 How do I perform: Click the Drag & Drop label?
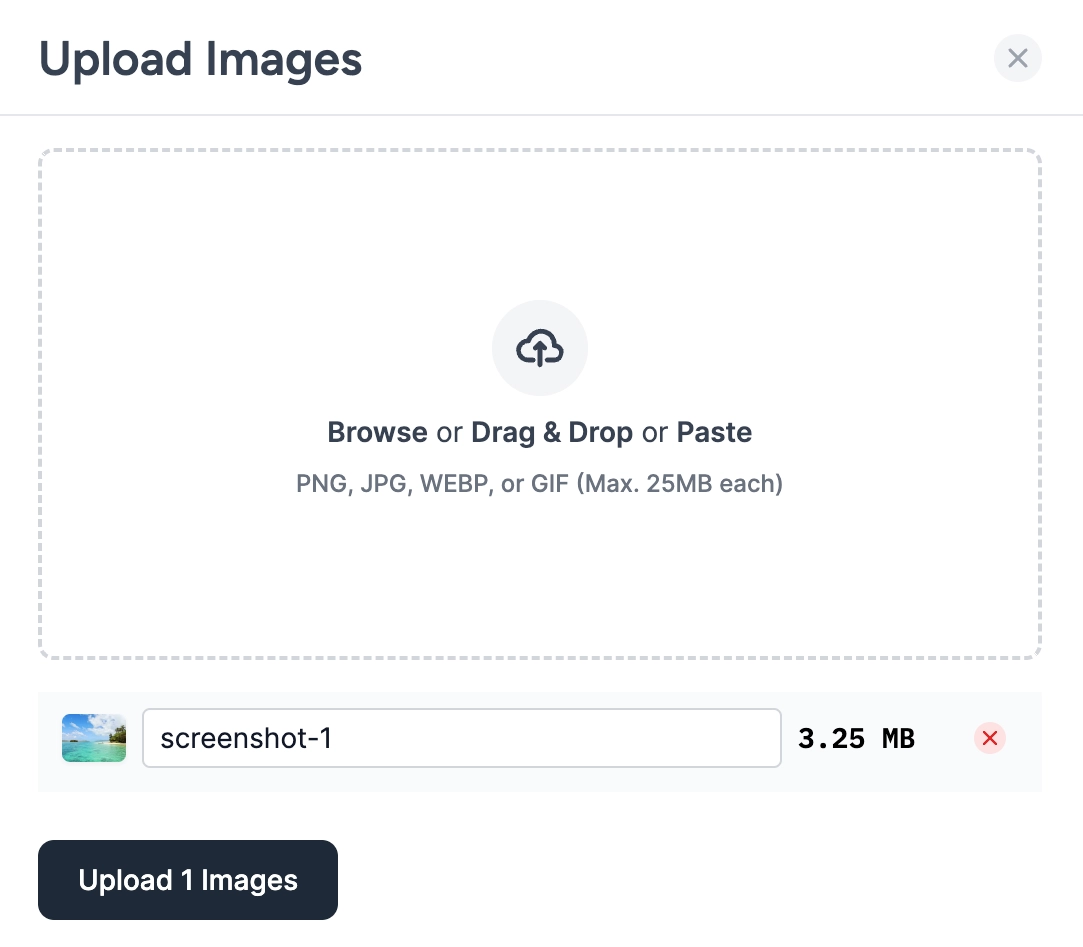tap(552, 432)
